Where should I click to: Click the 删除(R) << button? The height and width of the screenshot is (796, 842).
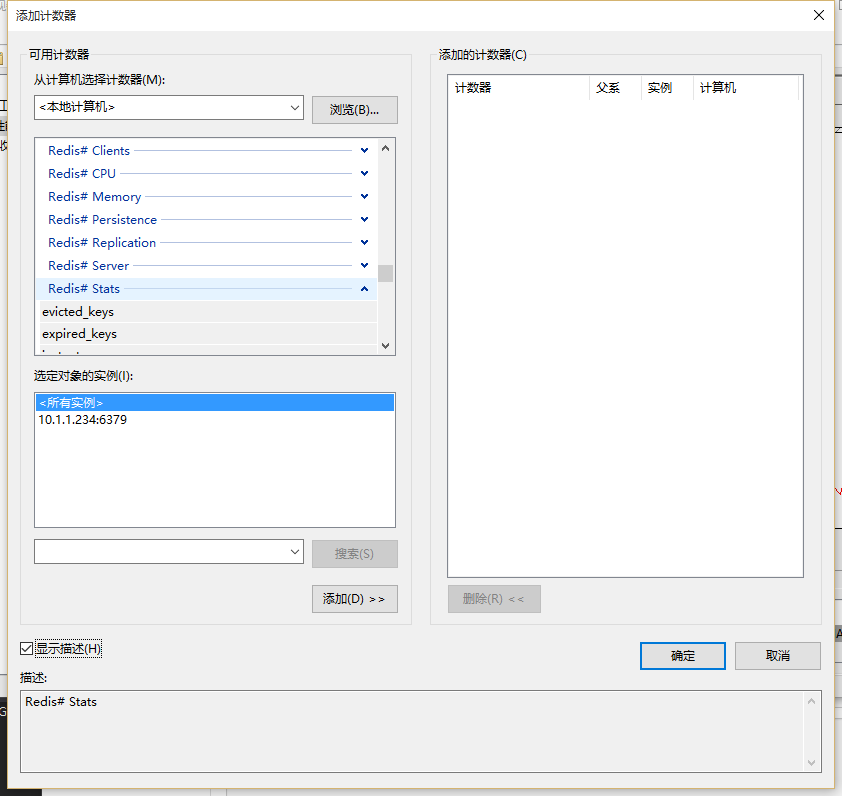tap(494, 599)
